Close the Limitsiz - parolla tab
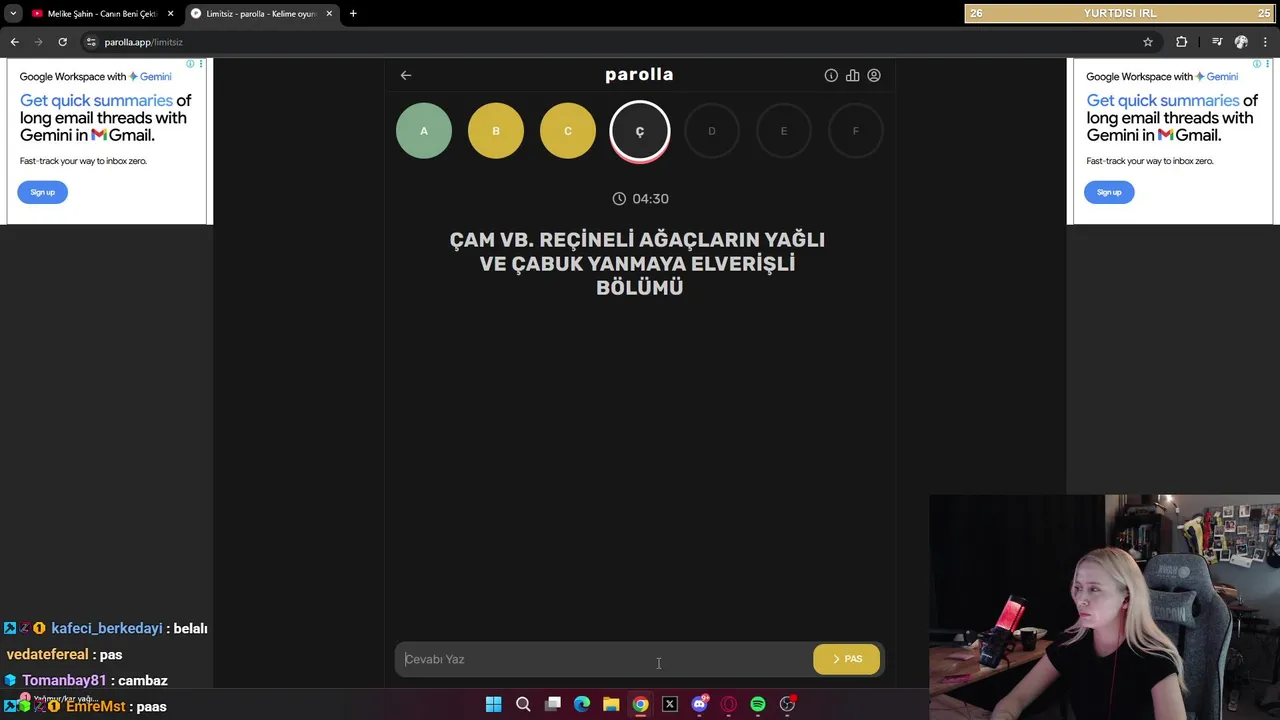This screenshot has height=720, width=1280. [329, 14]
